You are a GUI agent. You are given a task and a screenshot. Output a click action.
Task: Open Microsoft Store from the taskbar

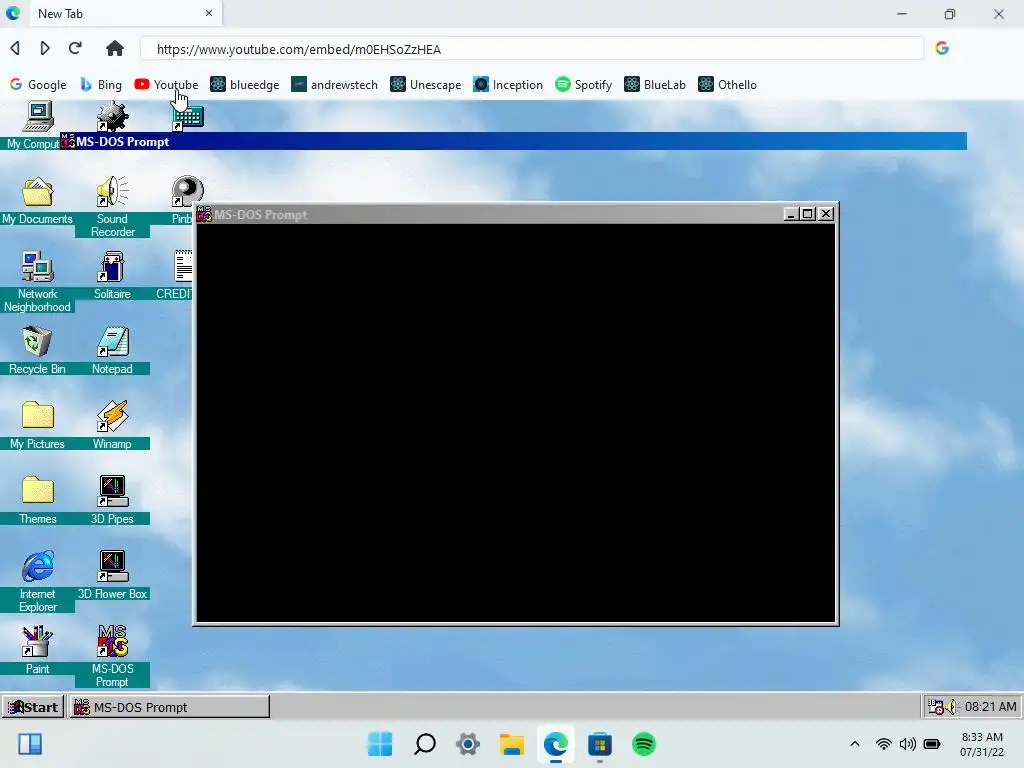600,744
